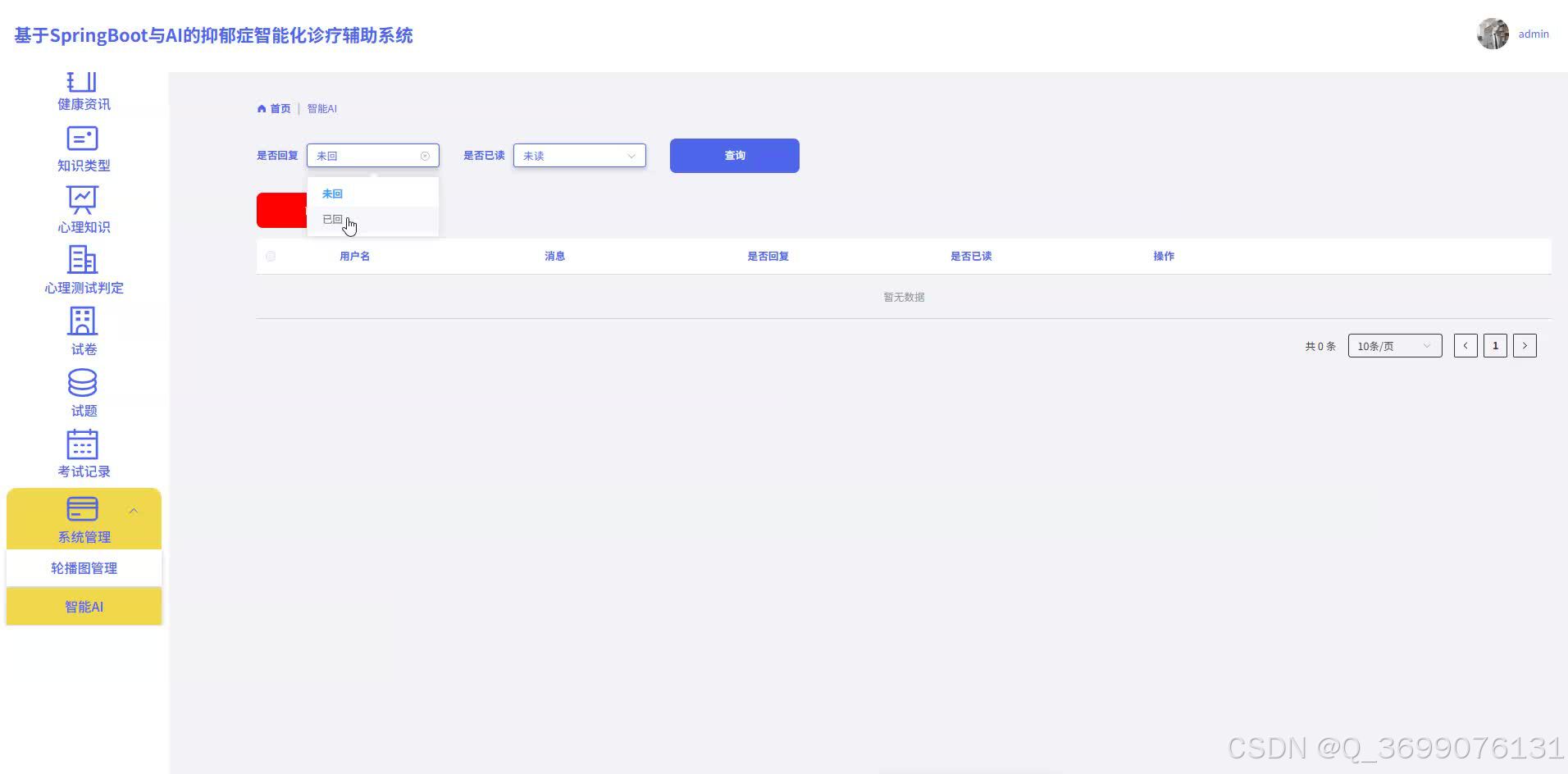The image size is (1568, 774).
Task: Open the 试卷 sidebar icon
Action: [82, 321]
